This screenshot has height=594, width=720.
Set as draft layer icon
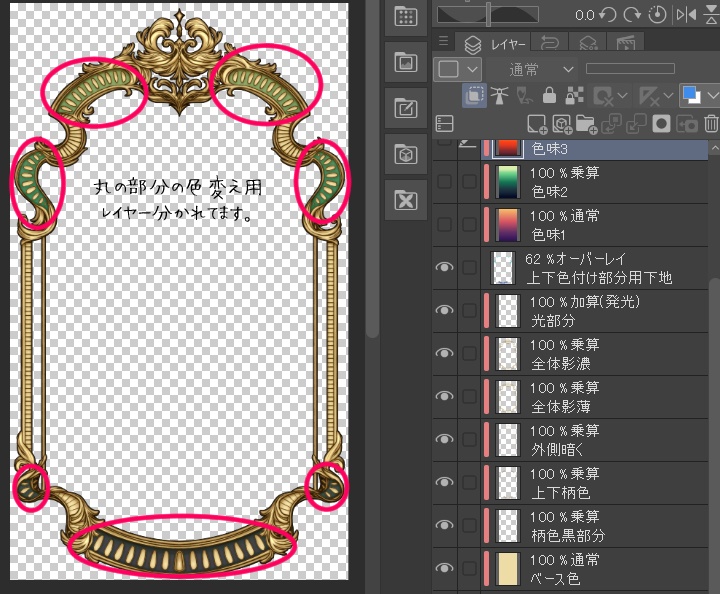(x=524, y=96)
